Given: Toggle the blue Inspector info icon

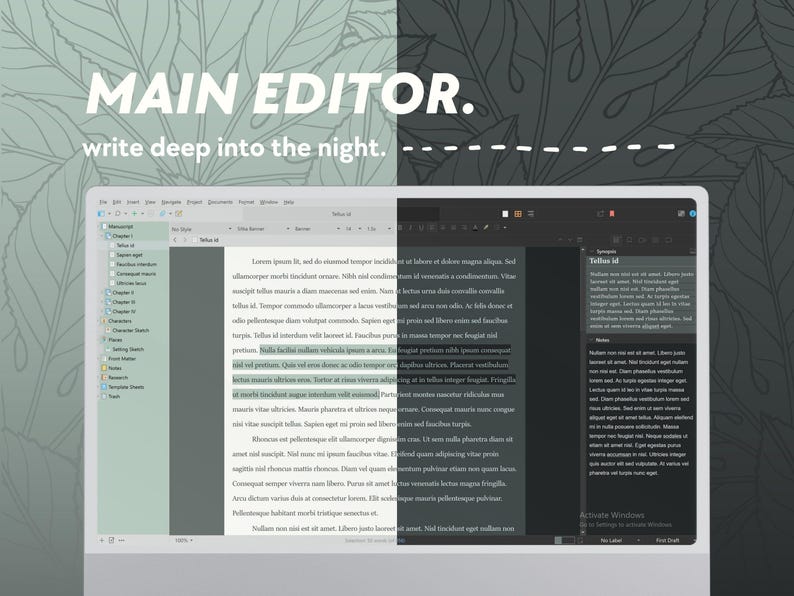Looking at the screenshot, I should (x=693, y=214).
